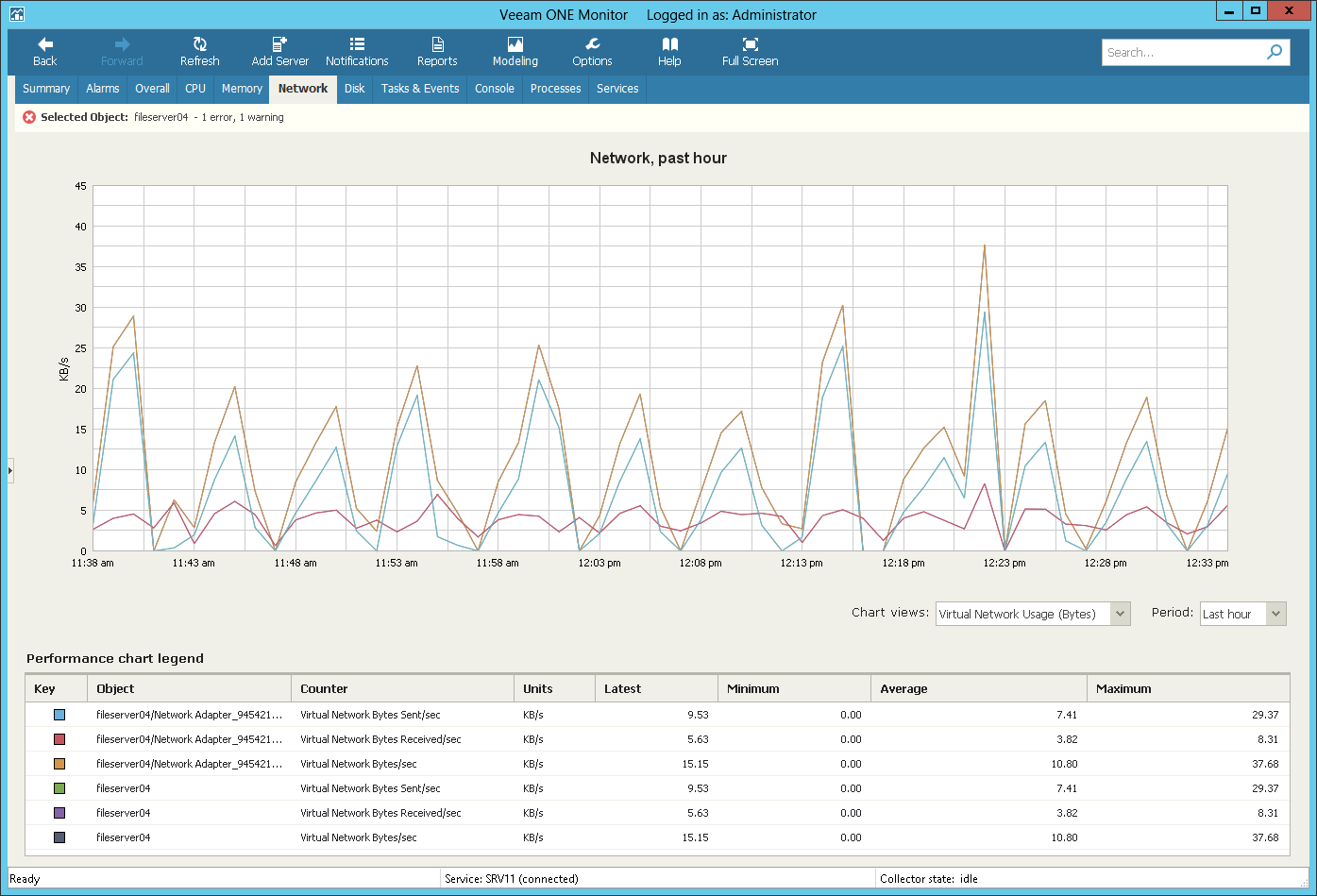Sort by the Minimum column header
The image size is (1317, 896).
click(x=794, y=688)
